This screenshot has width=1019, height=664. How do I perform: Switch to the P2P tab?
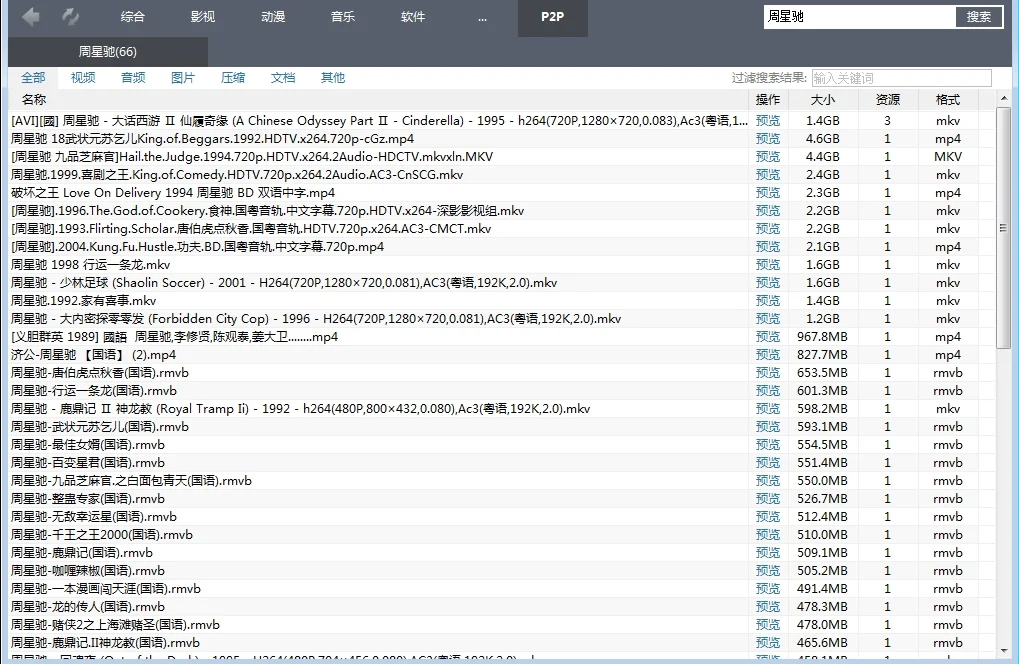552,17
